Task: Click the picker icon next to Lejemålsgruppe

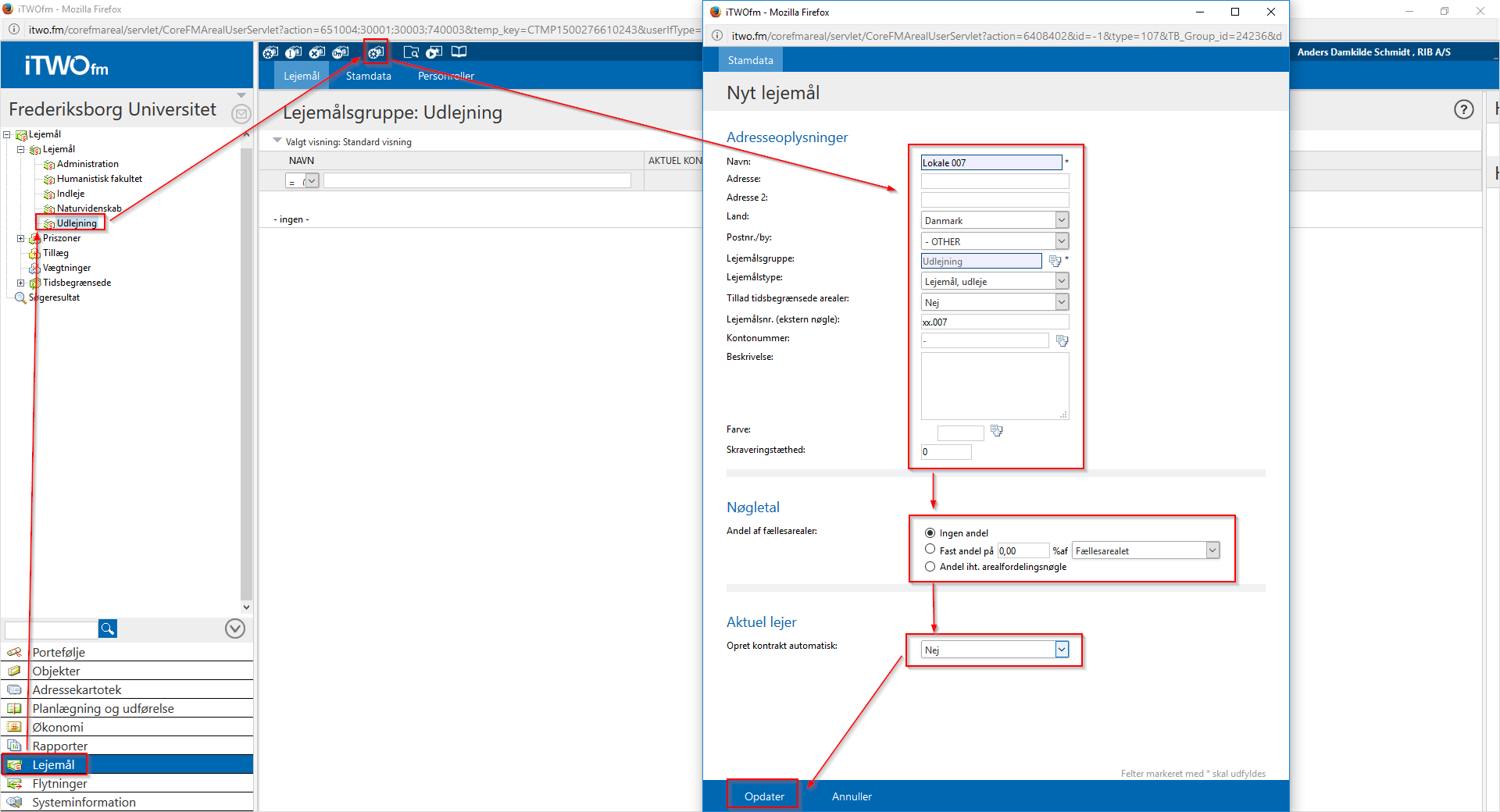Action: coord(1055,261)
